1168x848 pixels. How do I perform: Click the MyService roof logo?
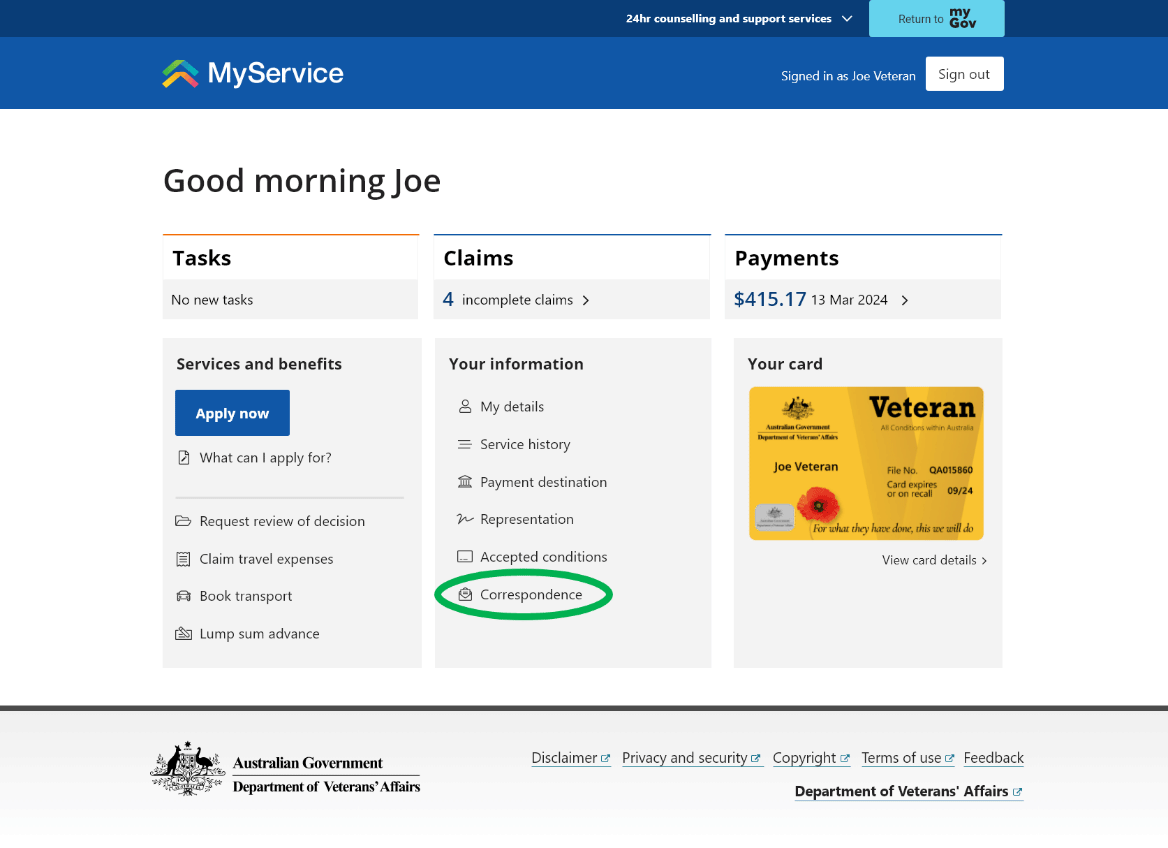pyautogui.click(x=179, y=71)
